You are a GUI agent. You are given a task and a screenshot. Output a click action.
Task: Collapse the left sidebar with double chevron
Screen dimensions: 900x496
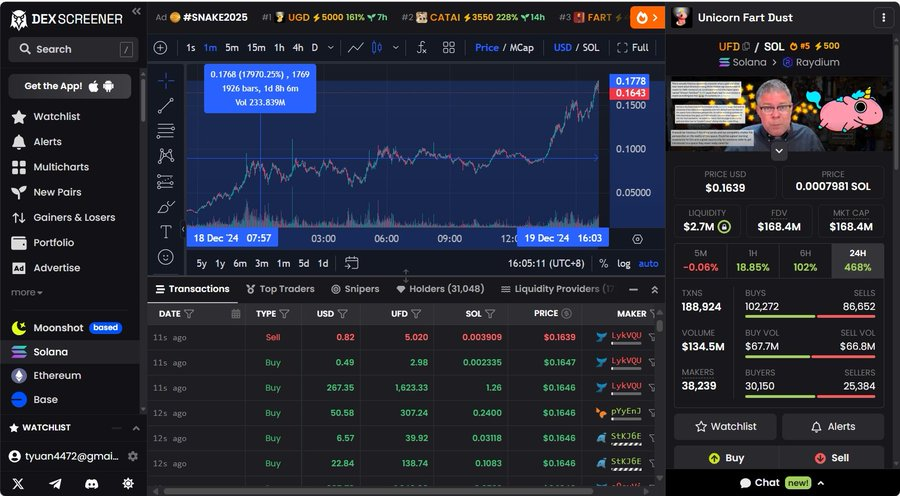click(x=136, y=11)
